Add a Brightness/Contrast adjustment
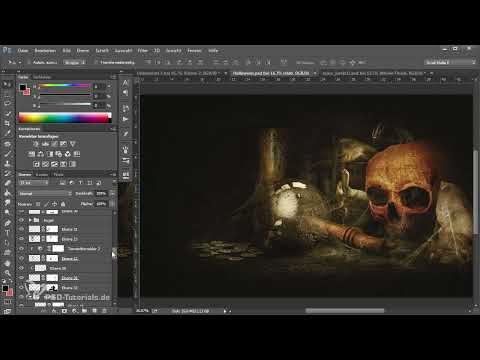 tap(36, 144)
